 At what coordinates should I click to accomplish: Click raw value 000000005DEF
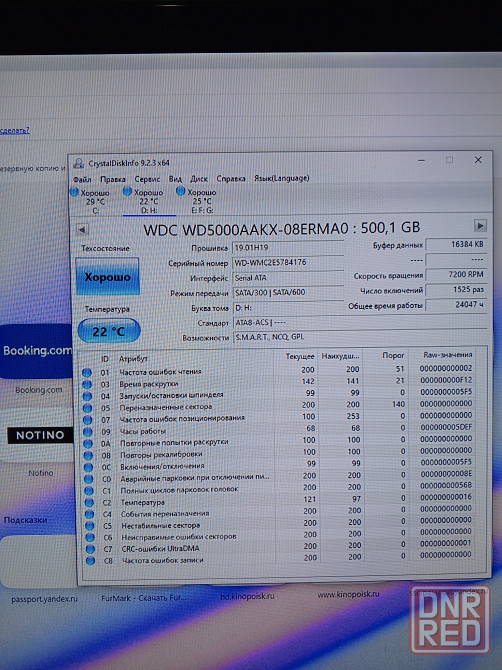pos(446,427)
